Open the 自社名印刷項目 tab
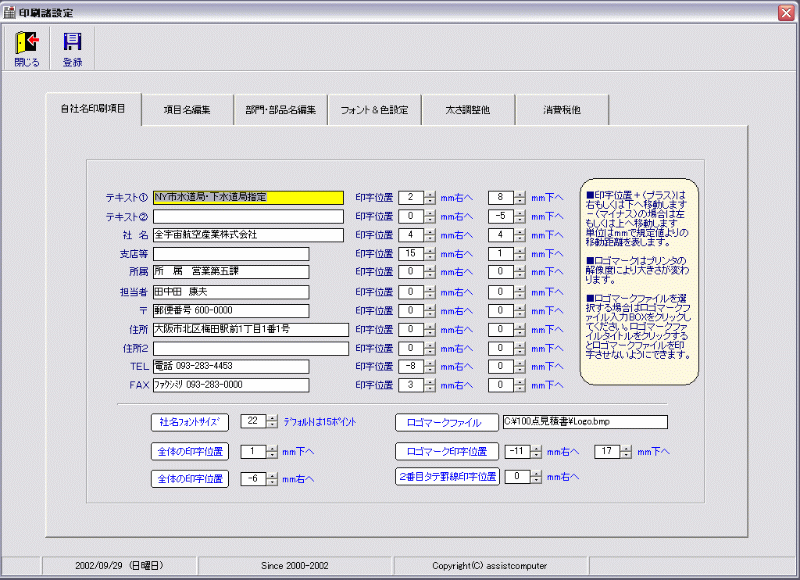800x580 pixels. point(93,109)
